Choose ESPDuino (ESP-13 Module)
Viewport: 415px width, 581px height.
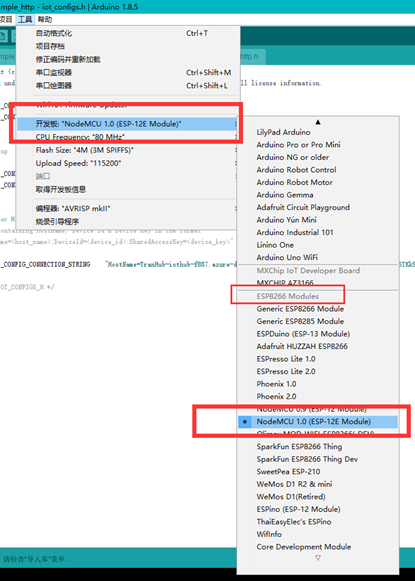click(x=318, y=334)
